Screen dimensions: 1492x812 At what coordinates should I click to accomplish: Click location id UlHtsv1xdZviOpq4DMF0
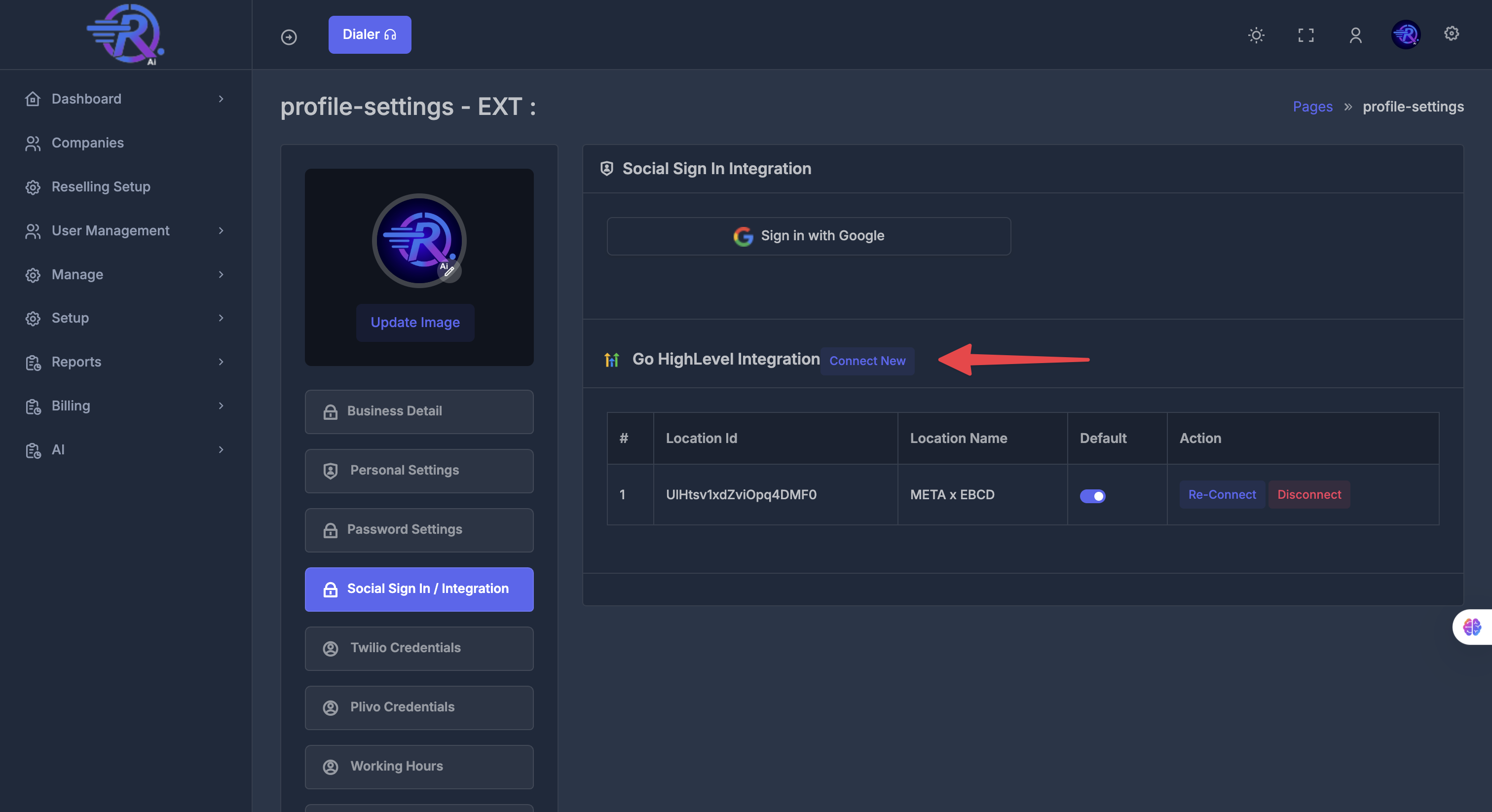point(741,495)
